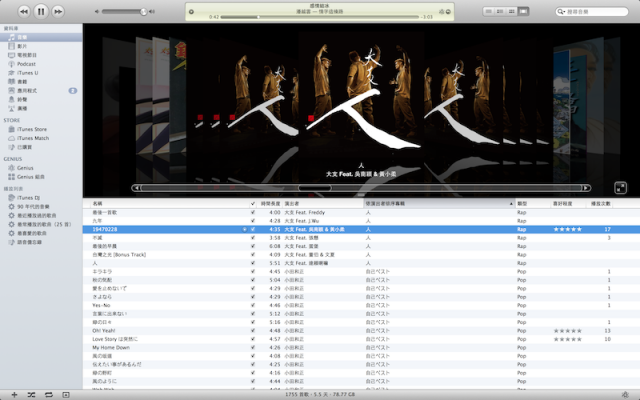Enter full screen Cover Flow
Image resolution: width=640 pixels, height=400 pixels.
point(620,188)
